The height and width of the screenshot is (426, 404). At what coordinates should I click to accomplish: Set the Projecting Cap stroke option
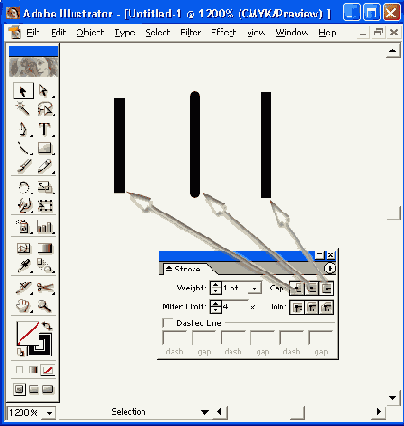click(326, 288)
